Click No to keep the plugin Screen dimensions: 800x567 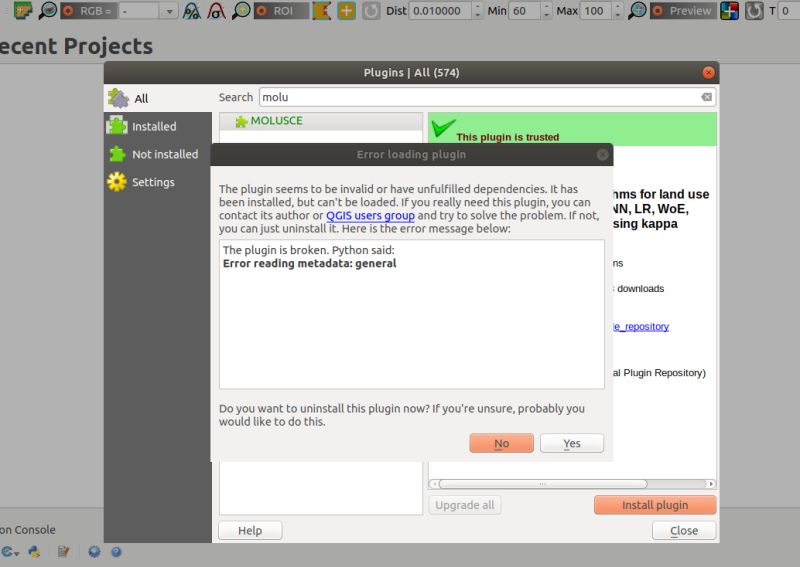(502, 443)
